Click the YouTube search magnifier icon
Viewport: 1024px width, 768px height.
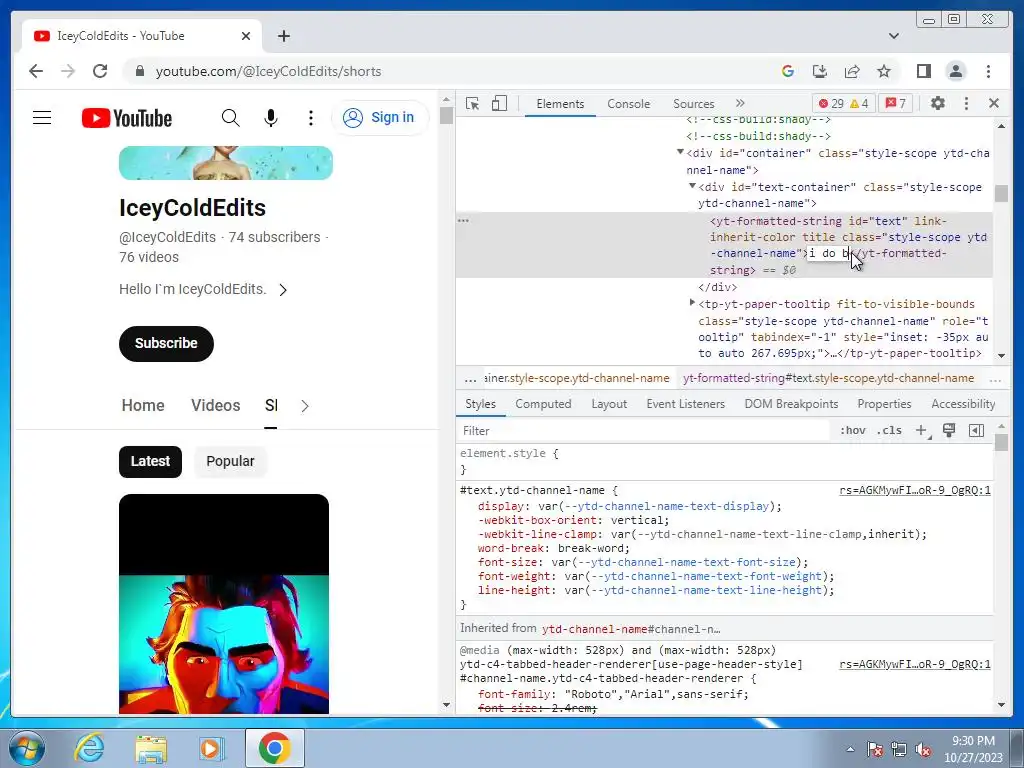point(230,118)
